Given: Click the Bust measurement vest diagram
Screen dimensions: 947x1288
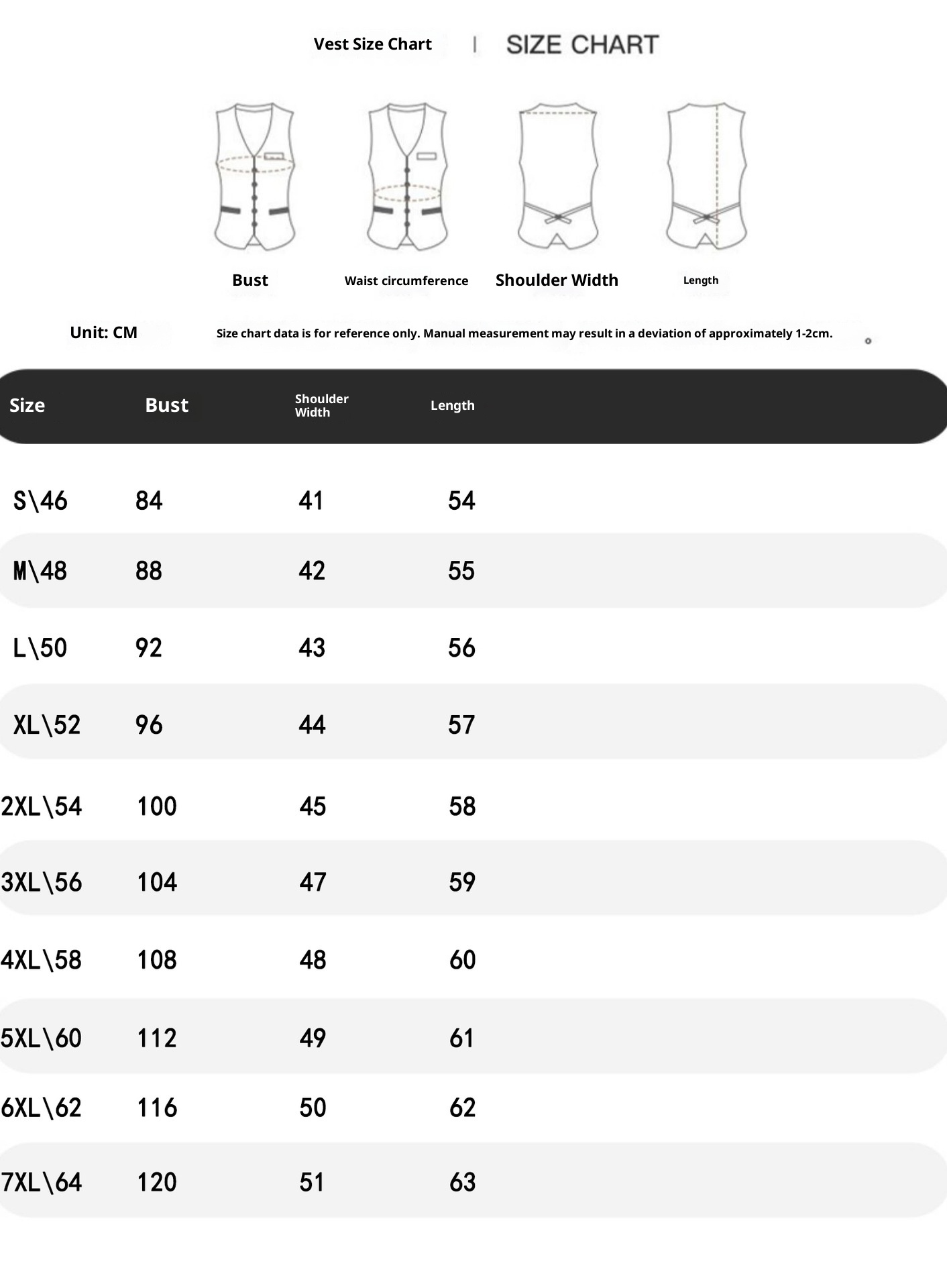Looking at the screenshot, I should tap(255, 176).
